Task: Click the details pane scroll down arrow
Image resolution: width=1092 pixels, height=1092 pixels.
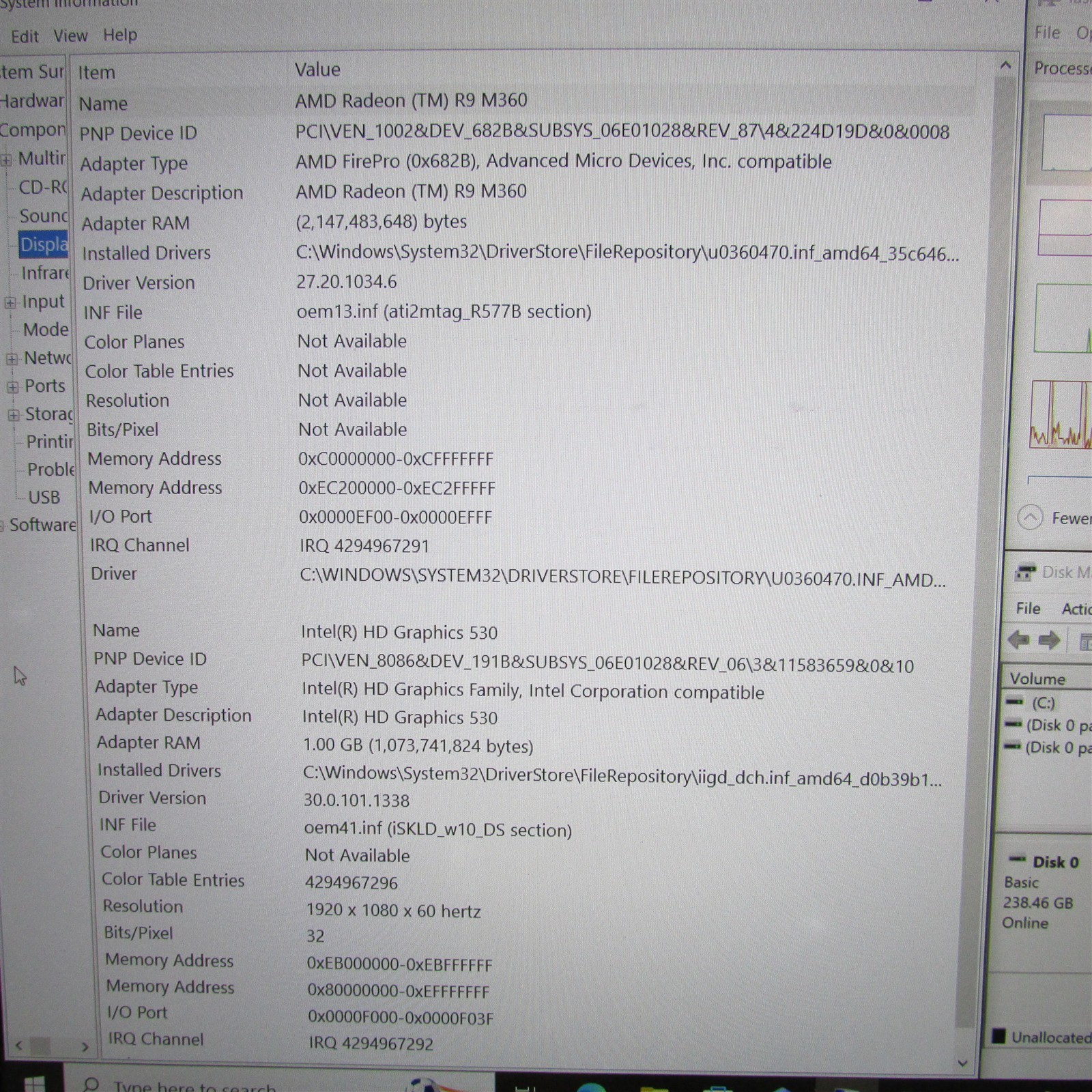Action: point(962,1063)
